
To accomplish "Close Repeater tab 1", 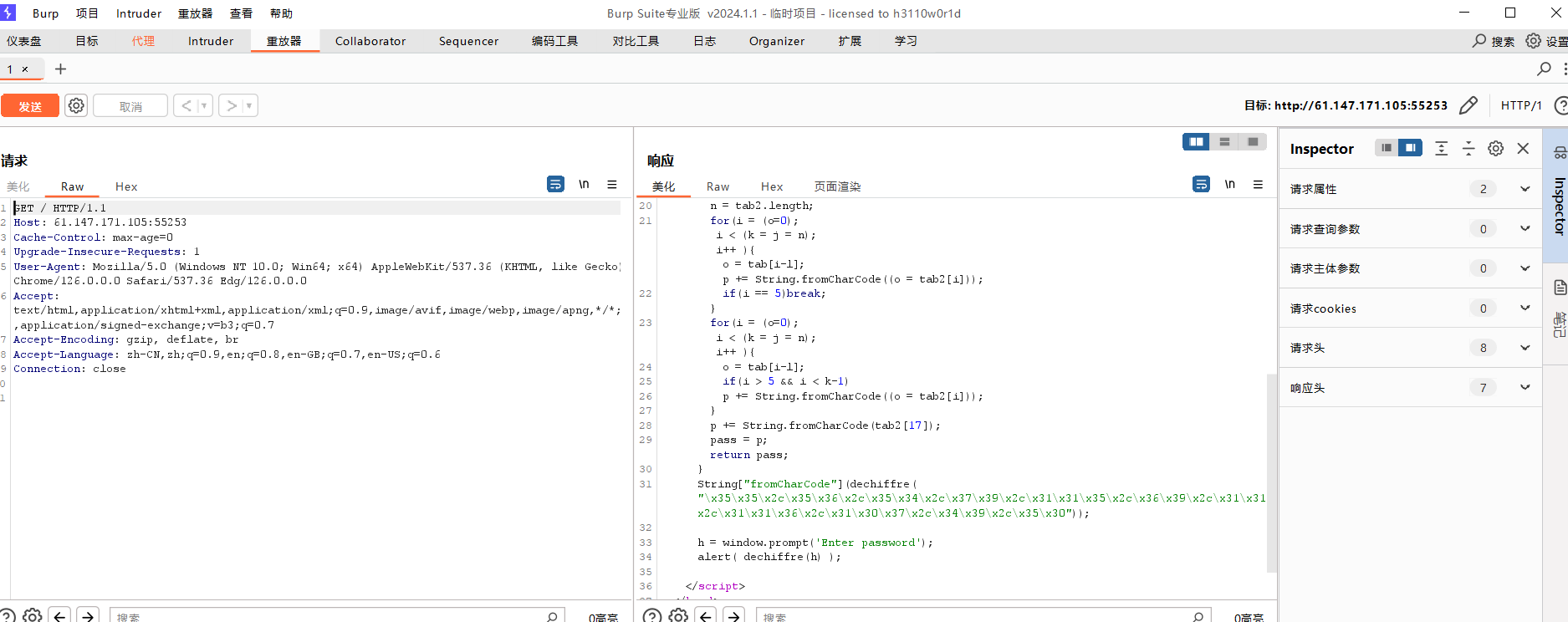I will (25, 69).
